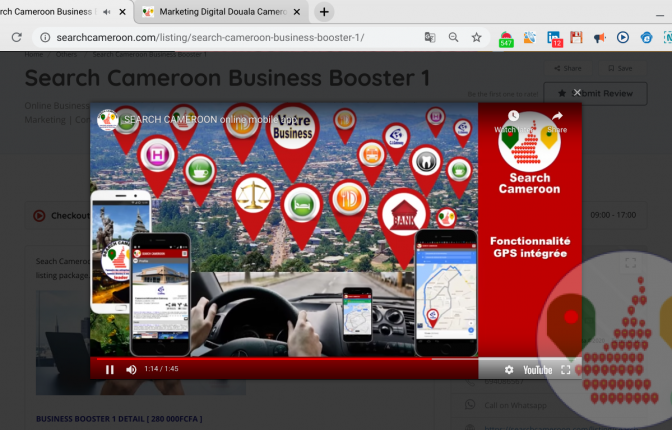Open the extension showing badge 547
The height and width of the screenshot is (430, 672).
[x=506, y=39]
